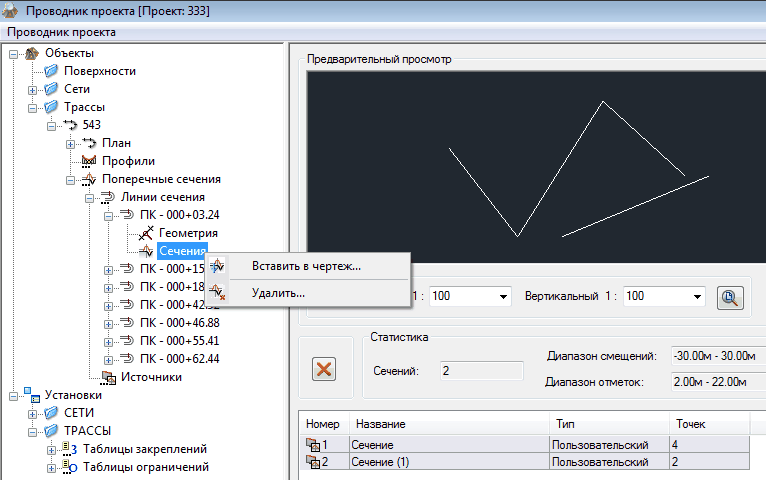Screen dimensions: 766x480
Task: Click the Источники sources icon
Action: pos(108,377)
